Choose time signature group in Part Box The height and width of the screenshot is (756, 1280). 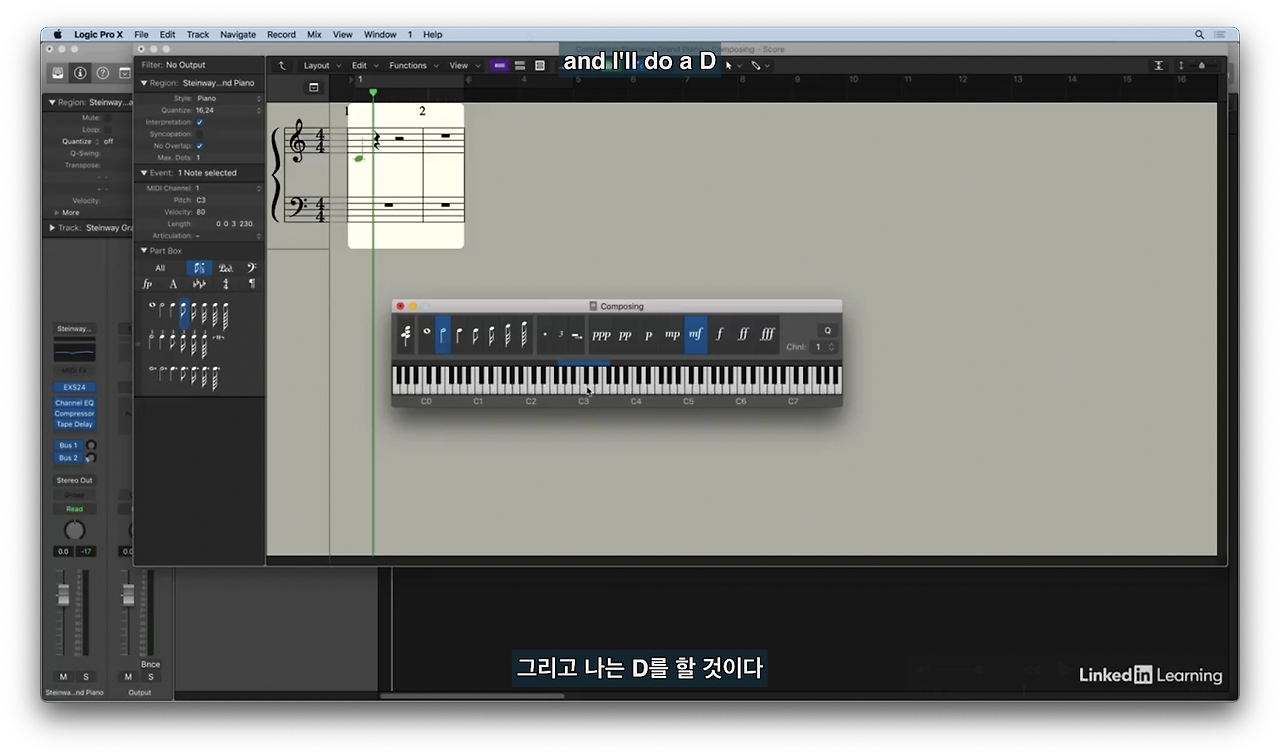coord(226,284)
